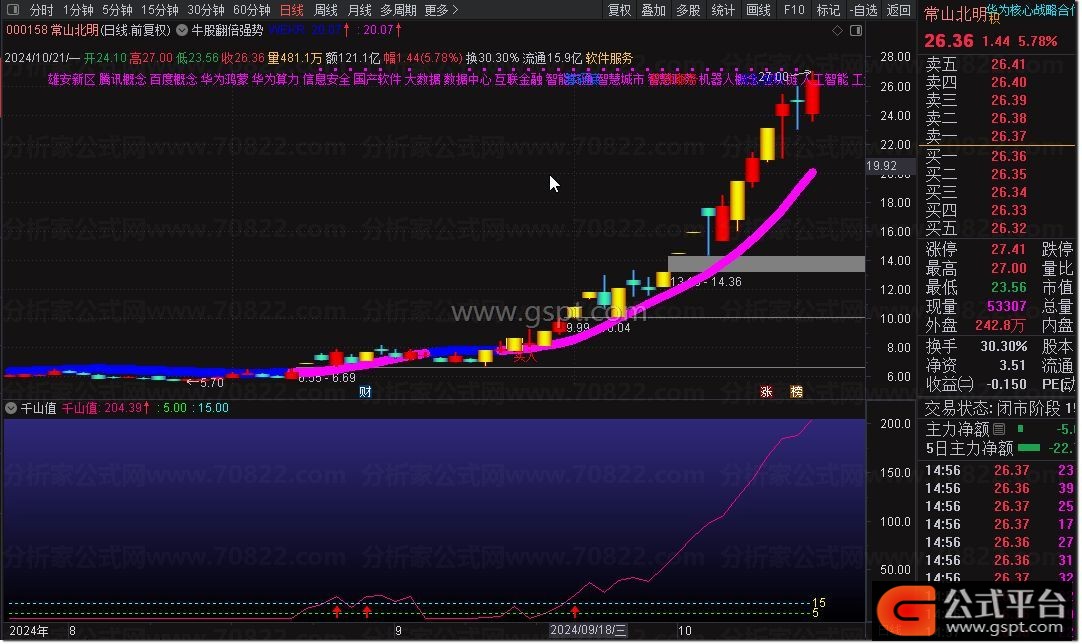This screenshot has height=644, width=1082.
Task: Click the 买一 price 26.36
Action: pyautogui.click(x=1008, y=156)
